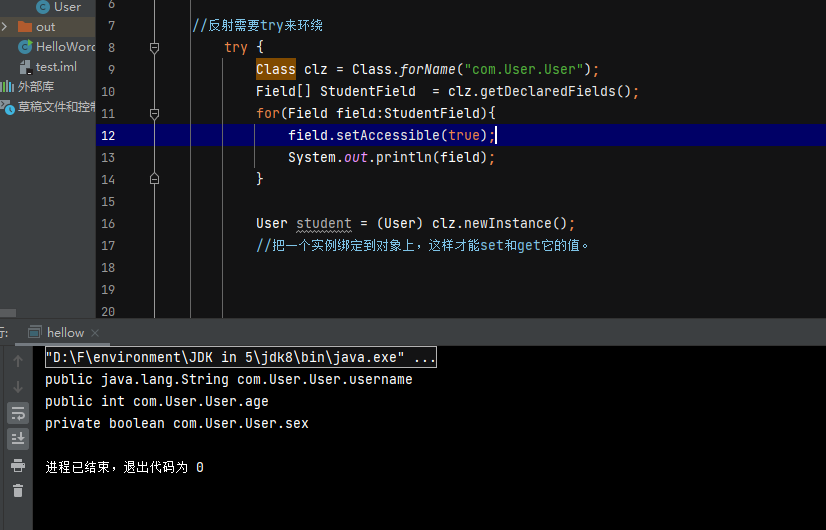Click line number 16 in the gutter
Screen dimensions: 826x530
(108, 223)
